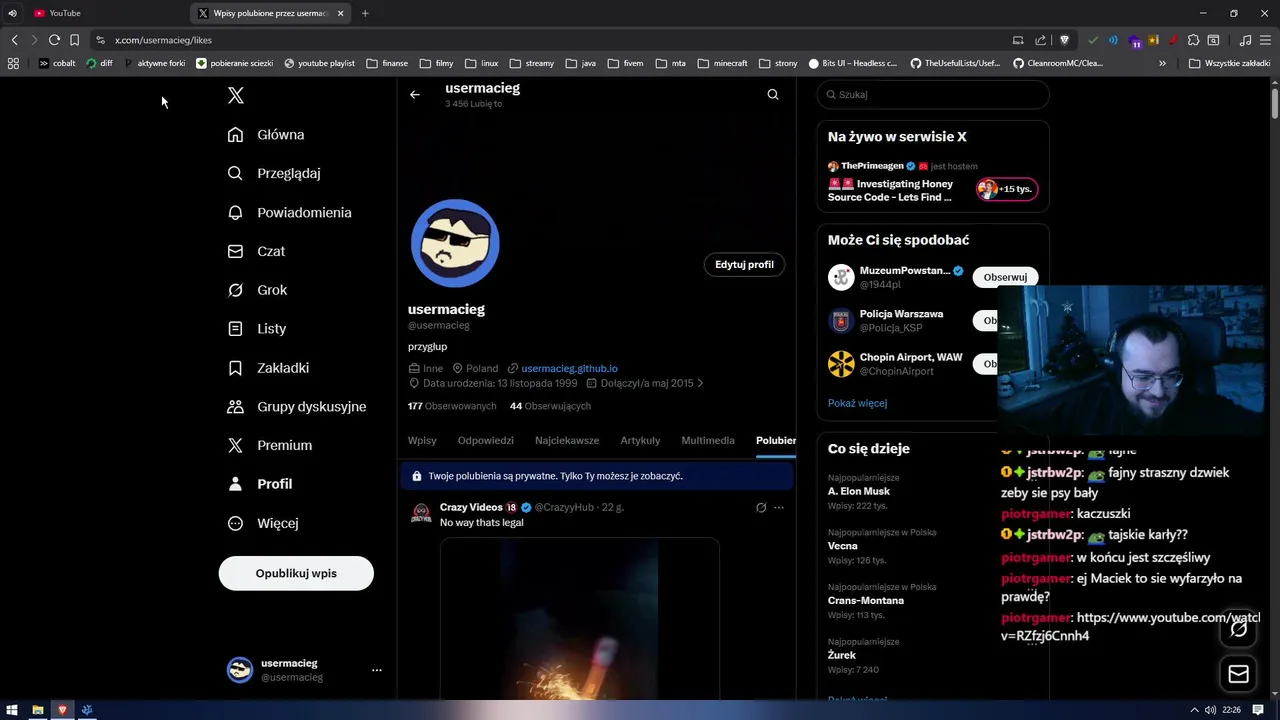The width and height of the screenshot is (1280, 720).
Task: Open Profil in the sidebar
Action: click(x=259, y=484)
